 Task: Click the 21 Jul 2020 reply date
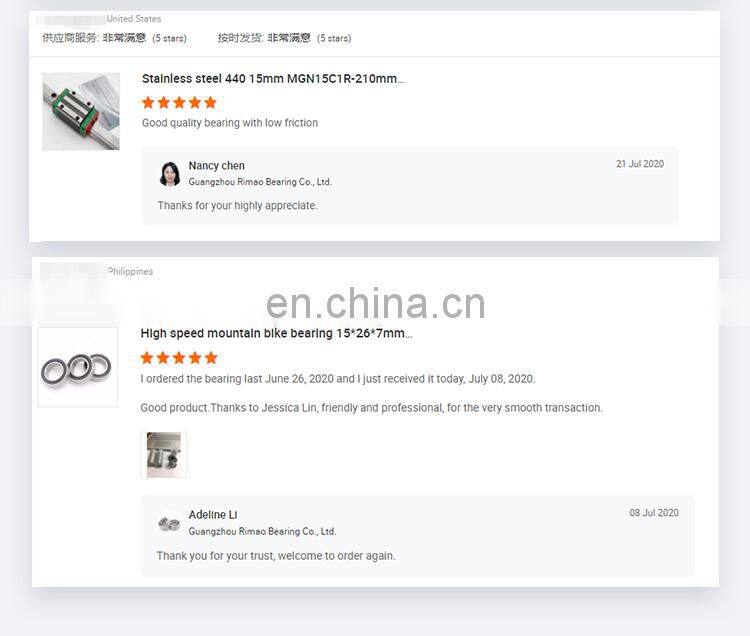coord(640,164)
